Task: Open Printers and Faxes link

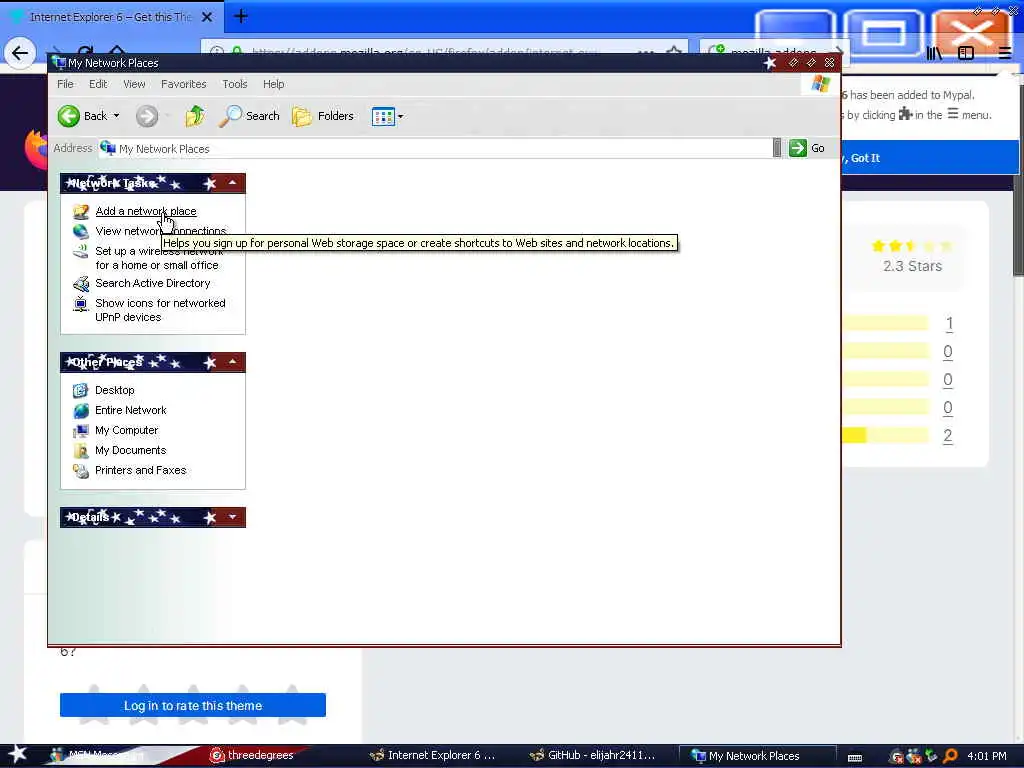Action: coord(140,470)
